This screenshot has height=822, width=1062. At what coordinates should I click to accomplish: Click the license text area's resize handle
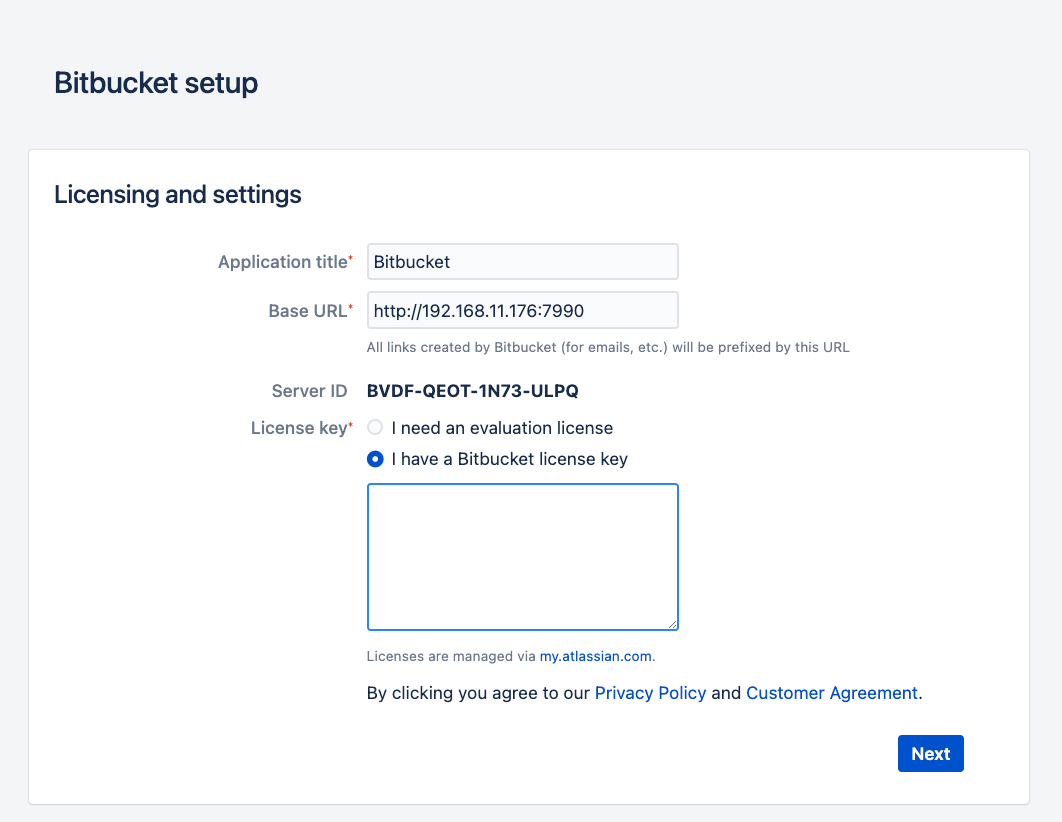tap(673, 624)
